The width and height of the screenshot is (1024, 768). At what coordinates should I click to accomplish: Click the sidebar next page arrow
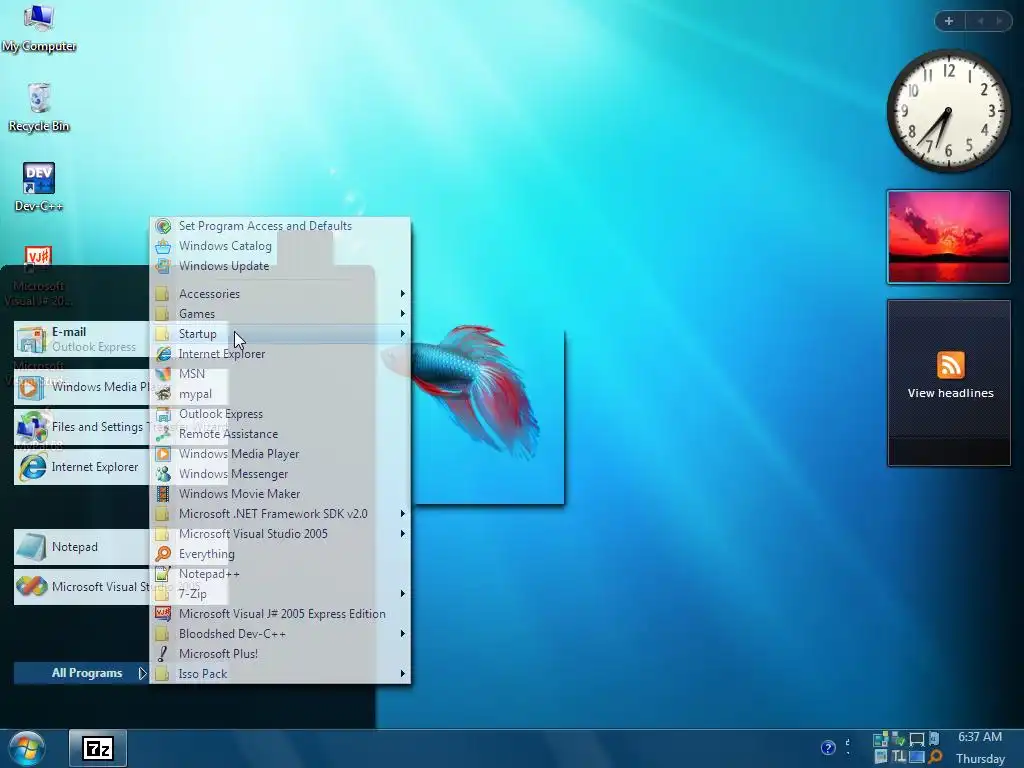tap(999, 21)
